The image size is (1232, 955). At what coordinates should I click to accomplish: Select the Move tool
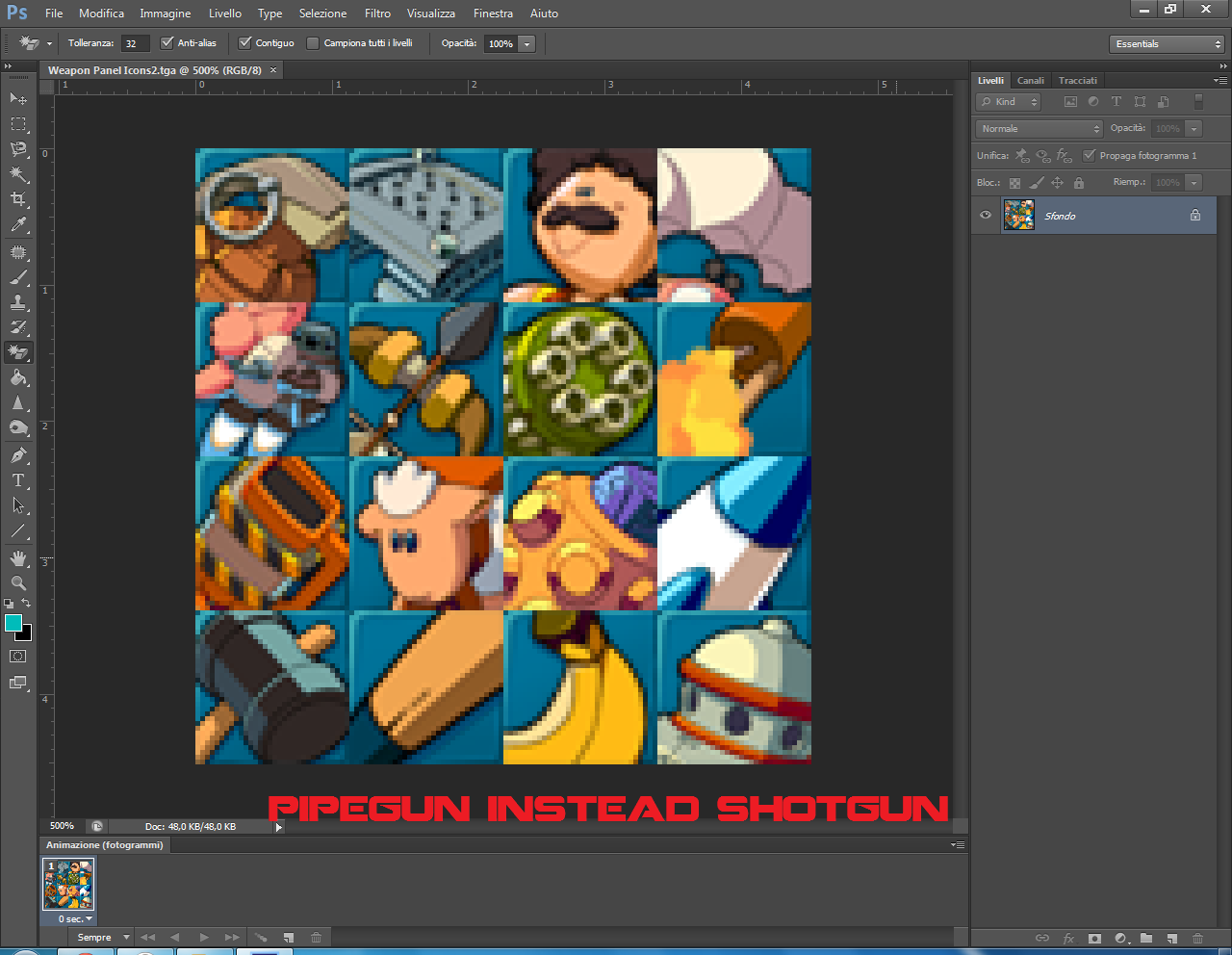[x=18, y=98]
